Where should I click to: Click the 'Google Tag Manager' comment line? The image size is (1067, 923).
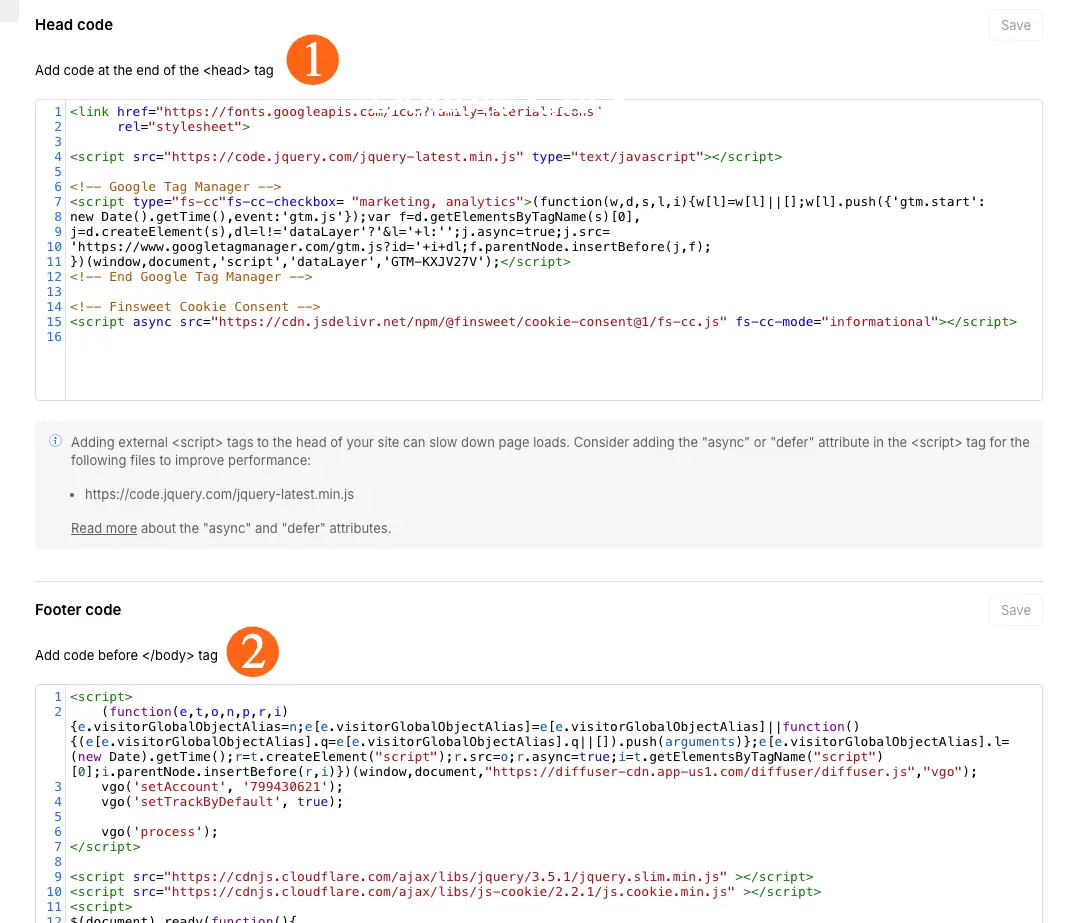tap(176, 187)
